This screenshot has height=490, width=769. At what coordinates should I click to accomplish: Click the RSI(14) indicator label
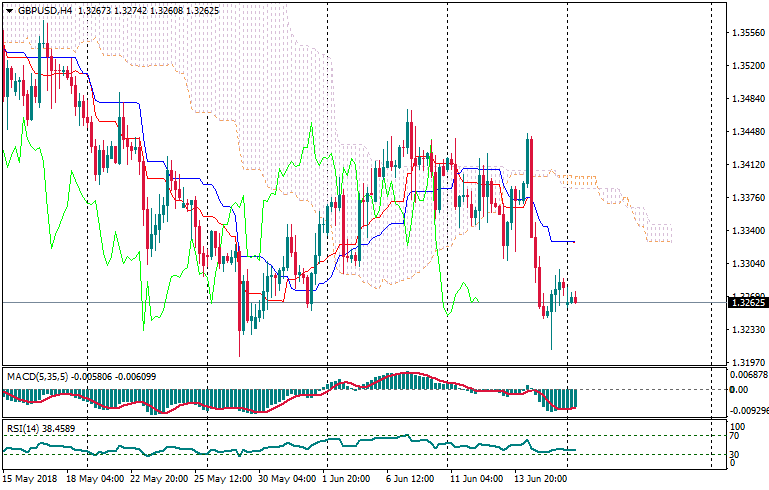(20, 428)
